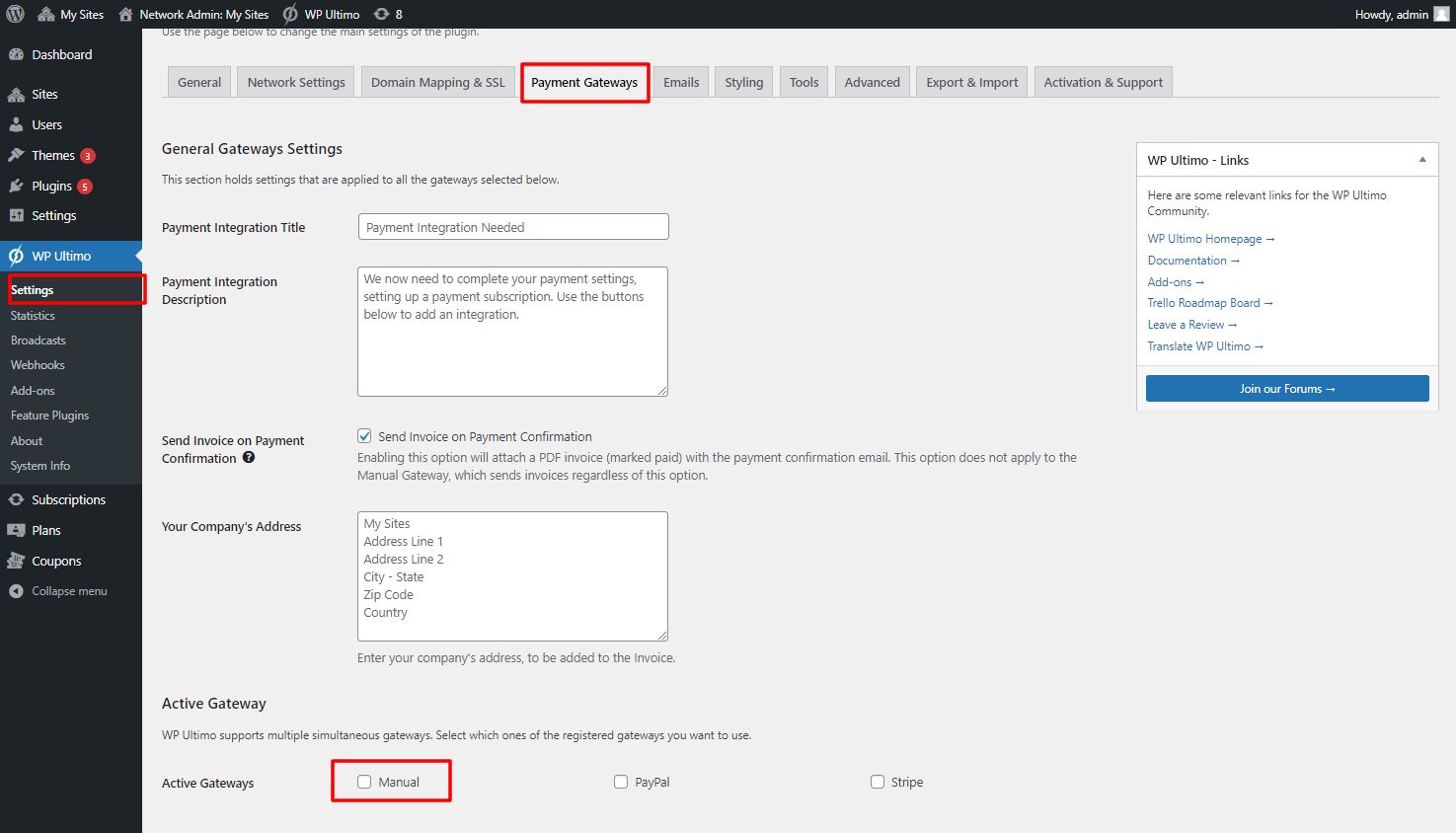This screenshot has height=833, width=1456.
Task: Click the Your Company's Address textarea
Action: coord(512,576)
